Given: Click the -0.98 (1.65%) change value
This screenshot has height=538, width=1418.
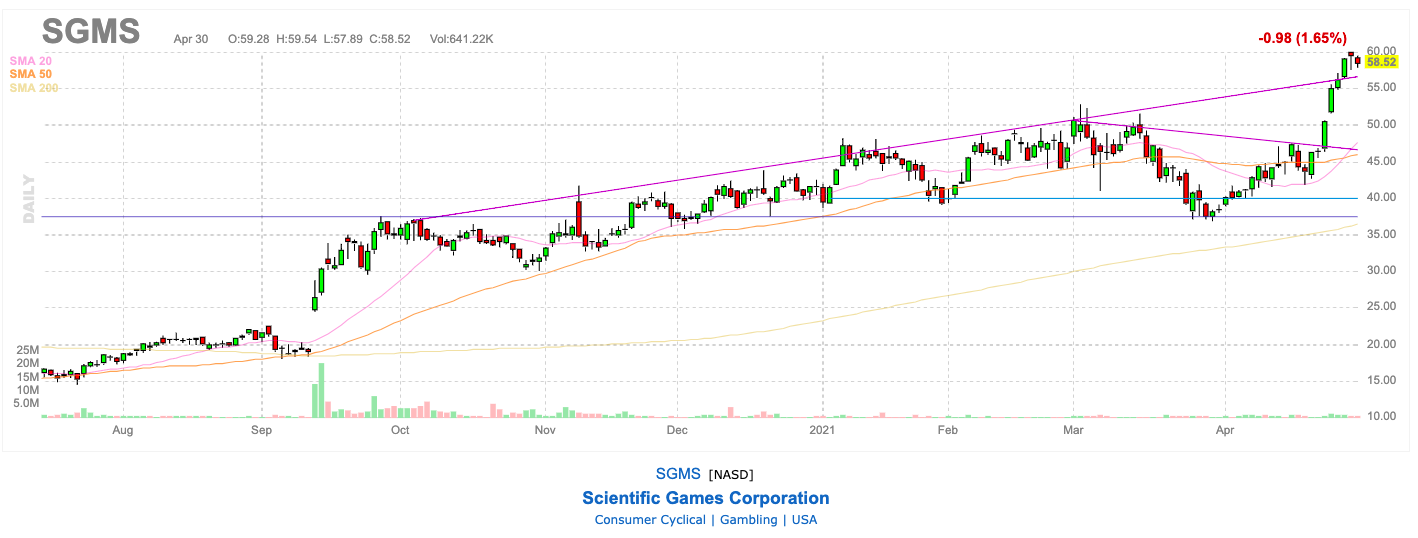Looking at the screenshot, I should [1302, 38].
